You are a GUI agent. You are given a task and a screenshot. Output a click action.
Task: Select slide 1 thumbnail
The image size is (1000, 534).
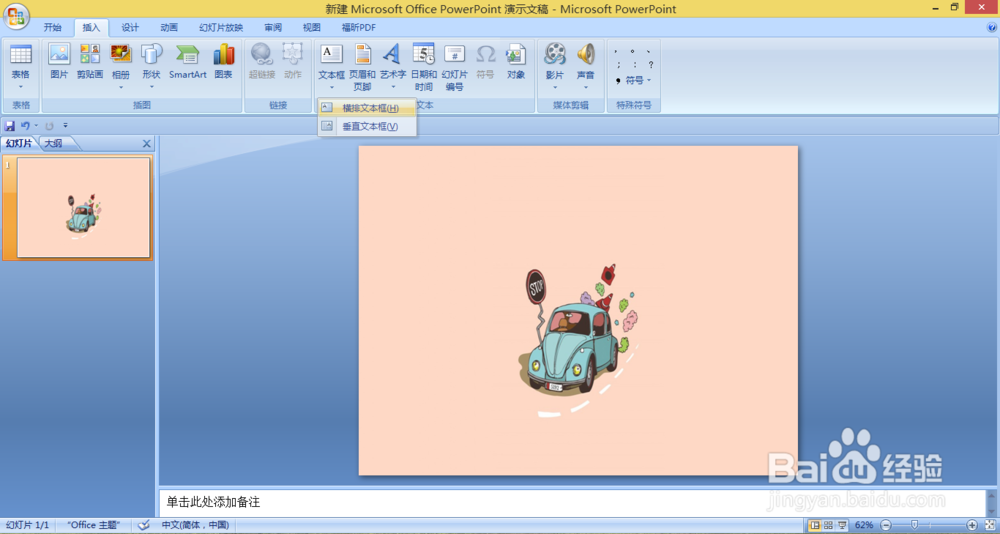pos(84,207)
